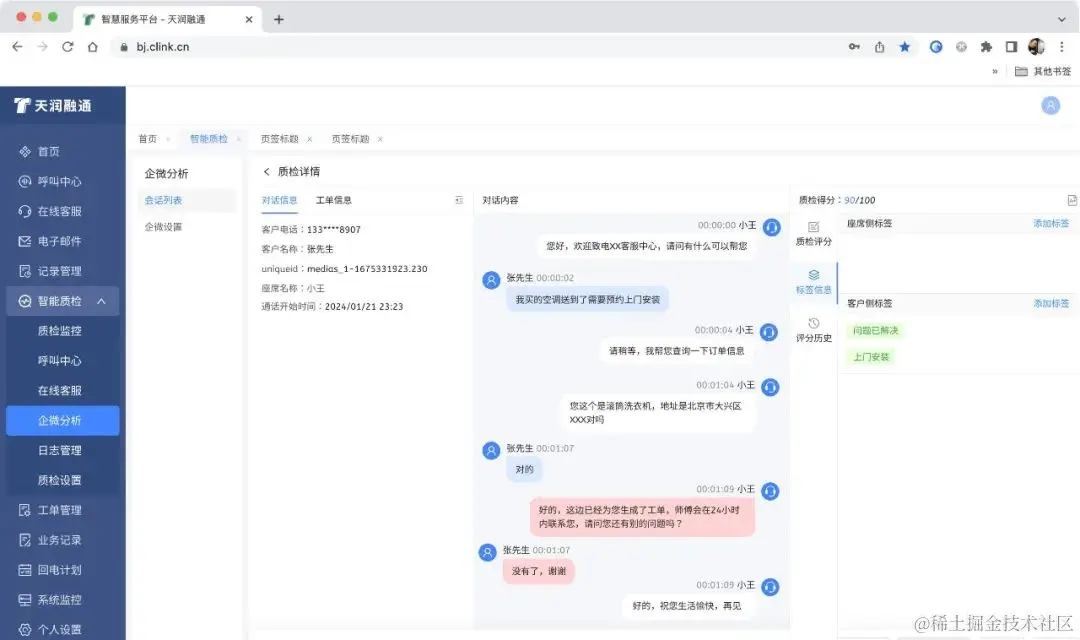The width and height of the screenshot is (1080, 640).
Task: Click the user avatar in top right of page
Action: tap(1050, 105)
